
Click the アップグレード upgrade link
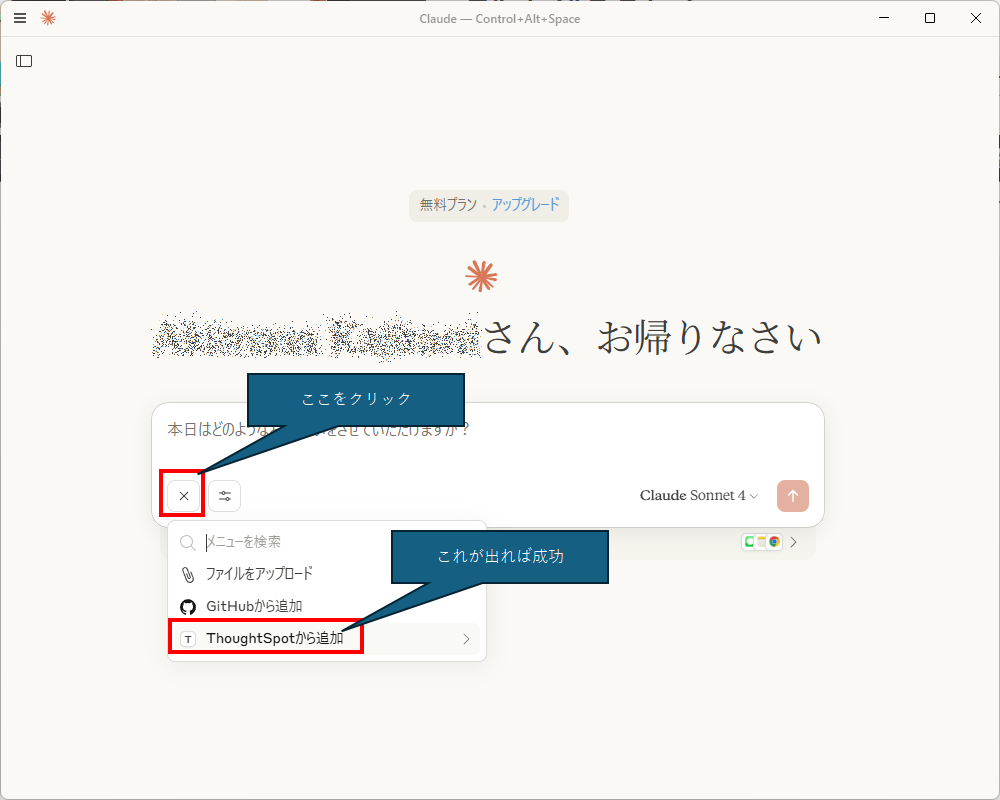pyautogui.click(x=525, y=205)
